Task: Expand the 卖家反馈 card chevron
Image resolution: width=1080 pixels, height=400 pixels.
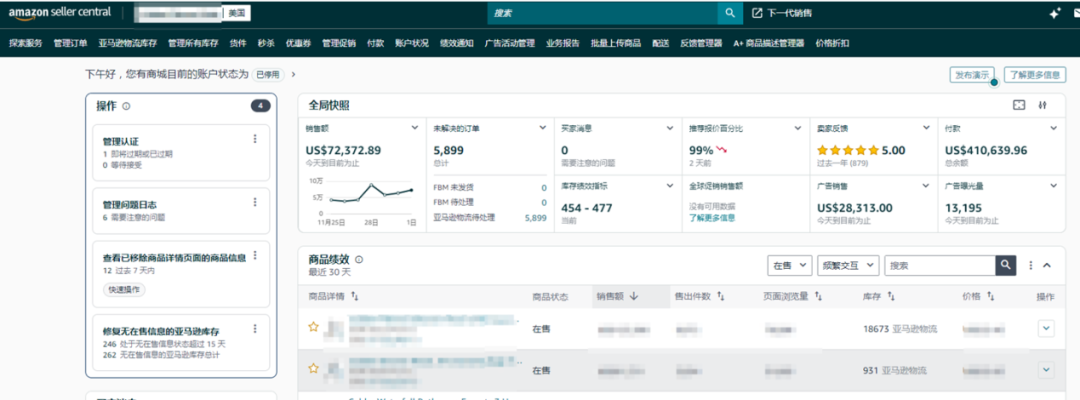Action: 926,128
